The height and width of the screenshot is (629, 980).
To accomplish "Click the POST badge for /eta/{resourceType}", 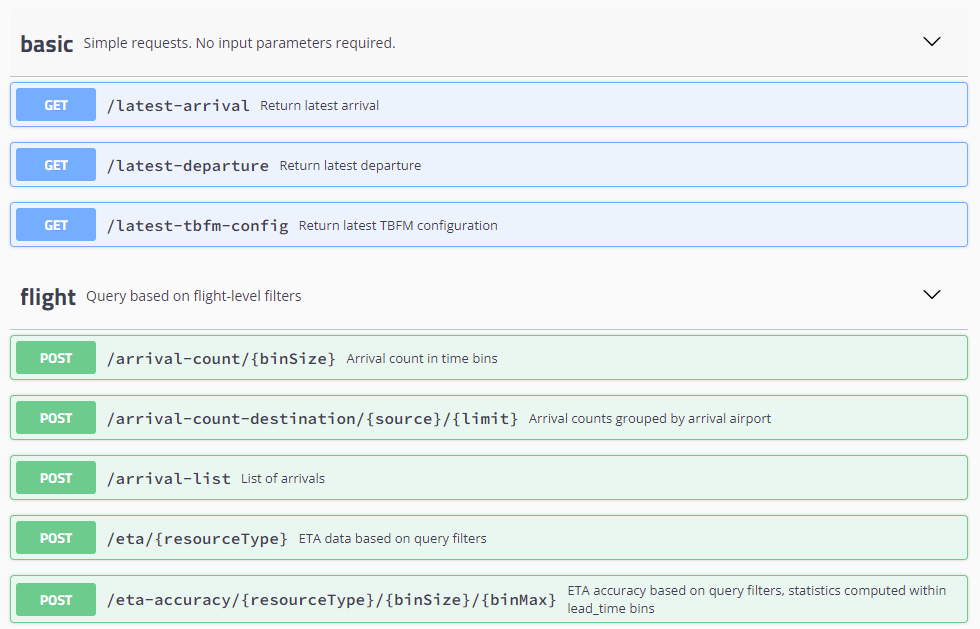I will (x=56, y=538).
